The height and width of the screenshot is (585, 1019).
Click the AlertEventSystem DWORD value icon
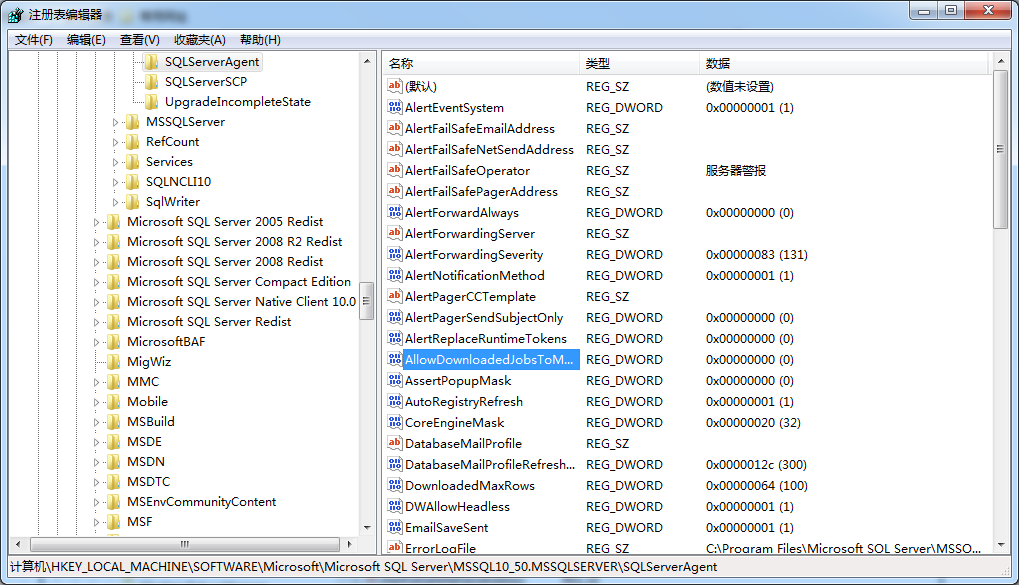(395, 108)
